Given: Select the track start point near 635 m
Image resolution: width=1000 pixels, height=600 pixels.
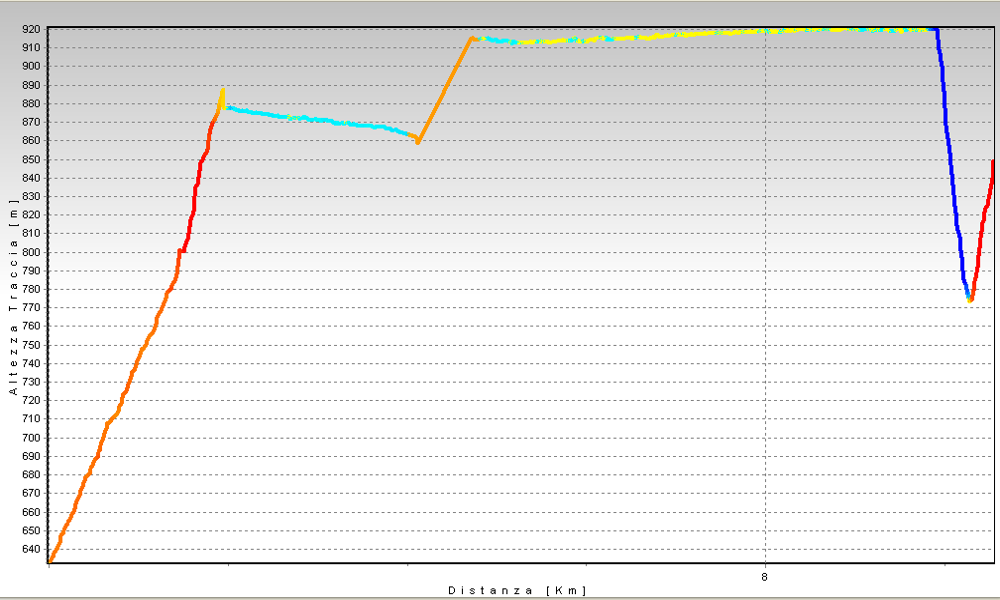Looking at the screenshot, I should tap(50, 560).
